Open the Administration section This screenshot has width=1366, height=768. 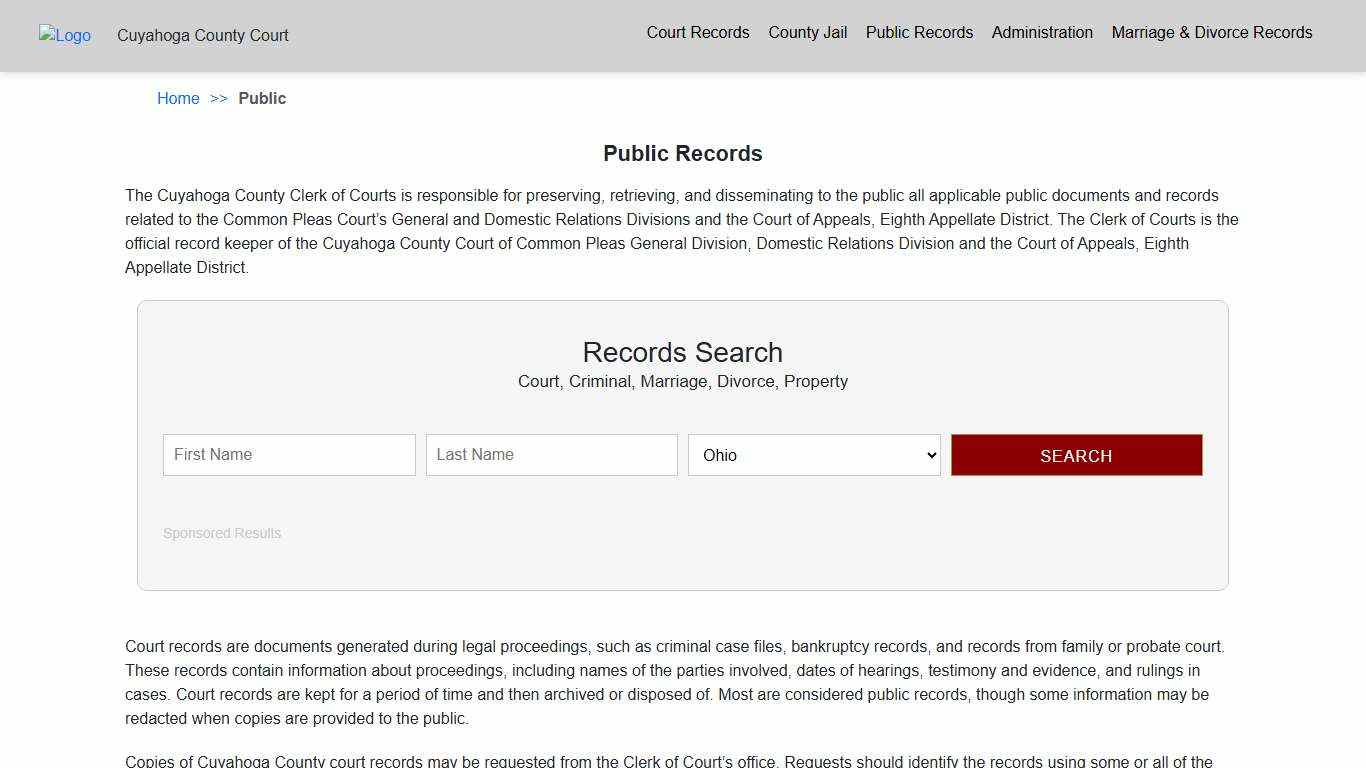(1042, 32)
